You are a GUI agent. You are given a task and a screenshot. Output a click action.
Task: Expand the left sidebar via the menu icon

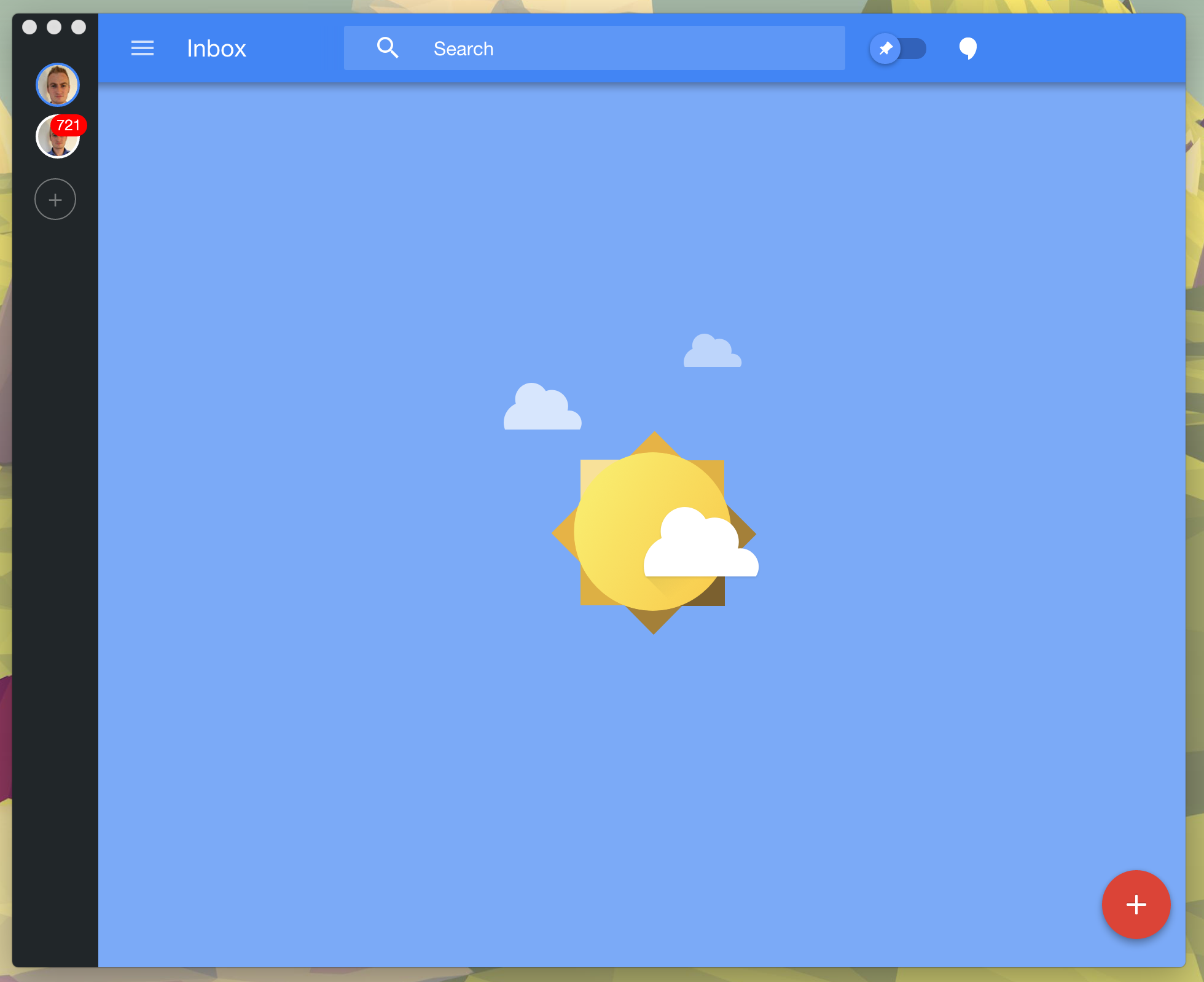click(142, 48)
